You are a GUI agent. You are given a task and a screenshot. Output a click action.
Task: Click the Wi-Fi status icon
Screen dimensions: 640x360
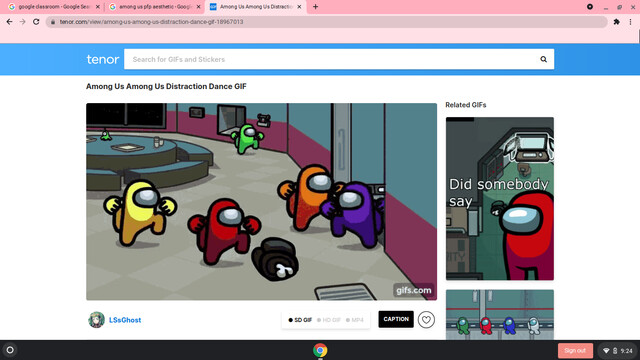coord(606,351)
